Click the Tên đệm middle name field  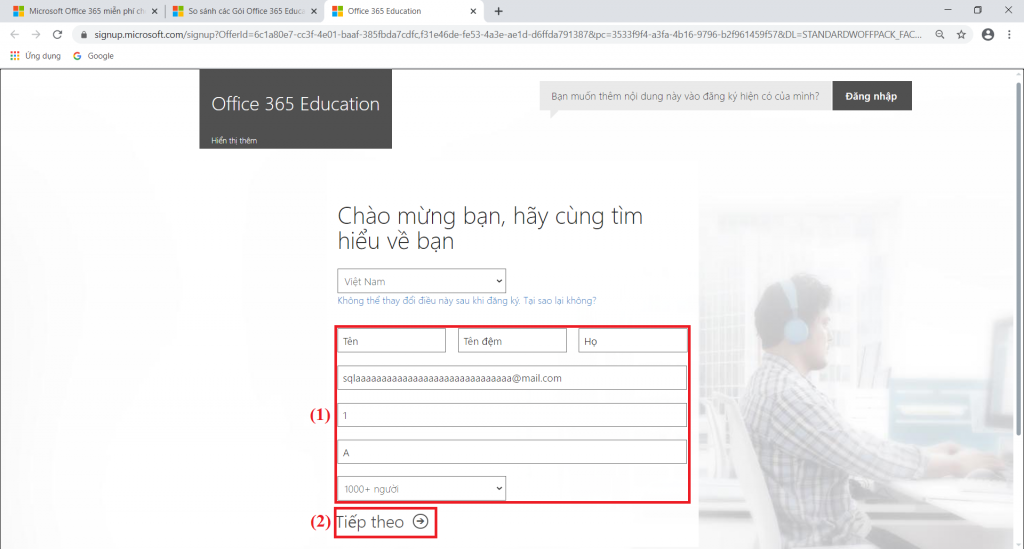click(x=512, y=341)
